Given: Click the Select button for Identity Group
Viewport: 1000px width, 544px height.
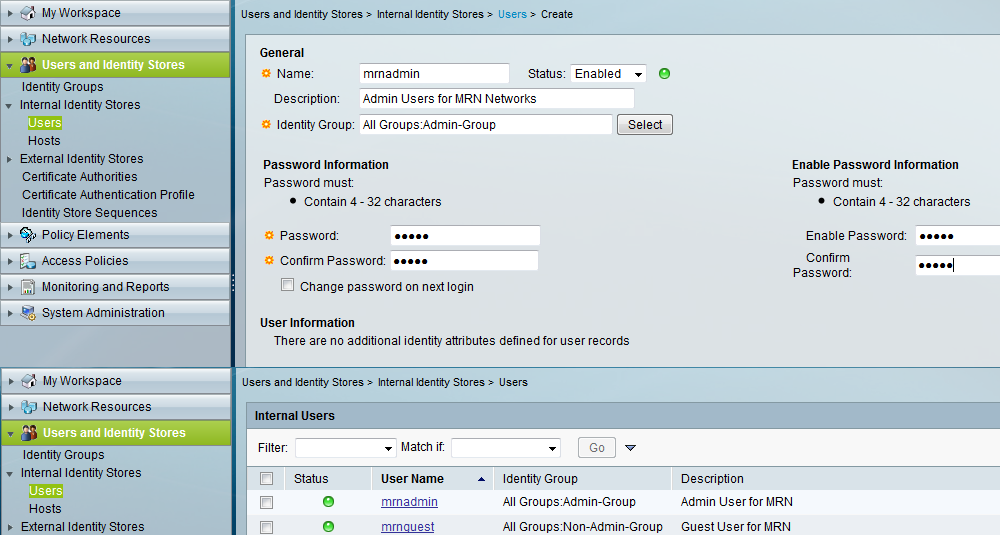Looking at the screenshot, I should click(645, 125).
